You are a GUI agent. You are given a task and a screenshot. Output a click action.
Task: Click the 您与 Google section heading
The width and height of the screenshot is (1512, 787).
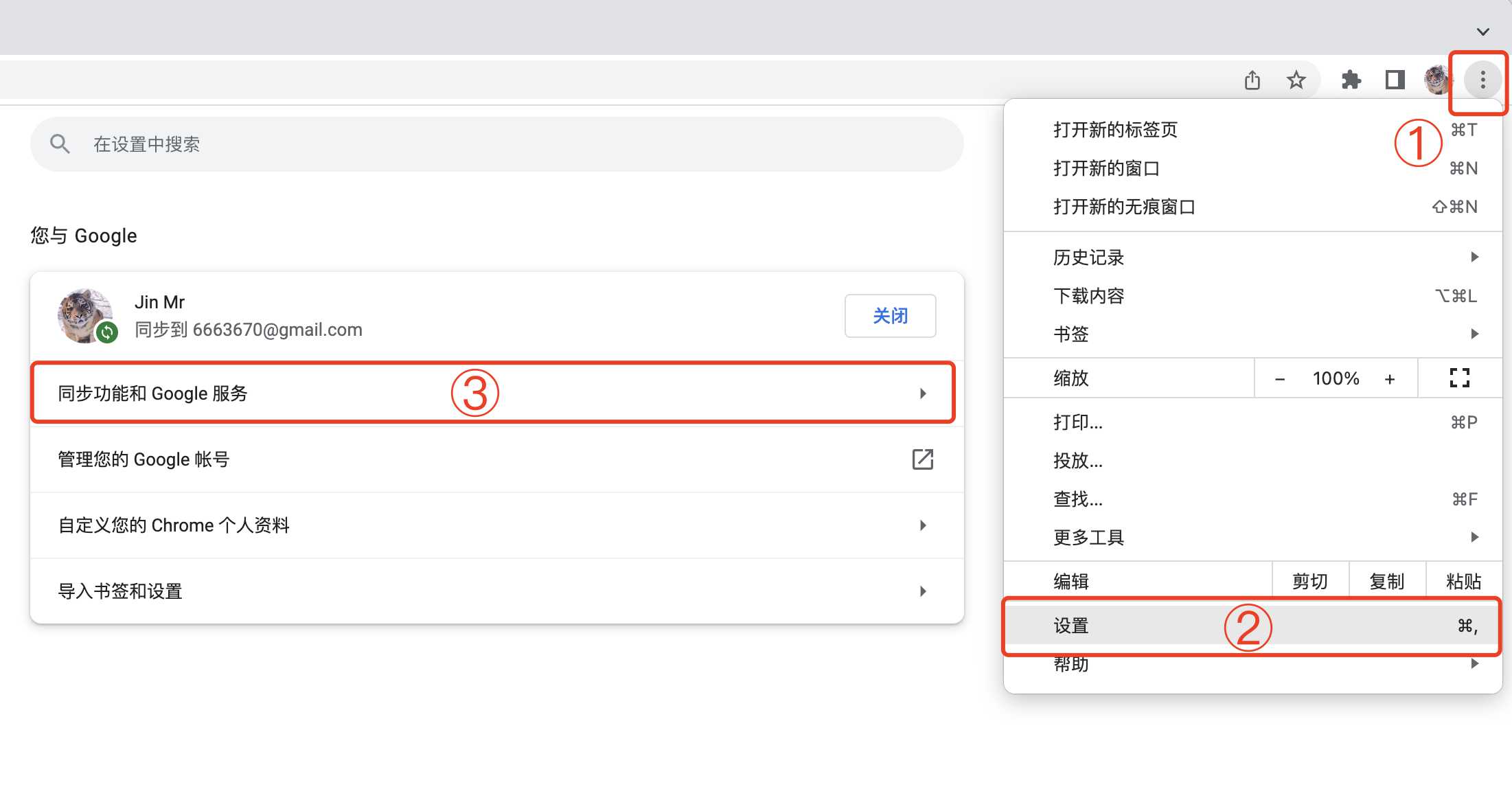(x=84, y=236)
